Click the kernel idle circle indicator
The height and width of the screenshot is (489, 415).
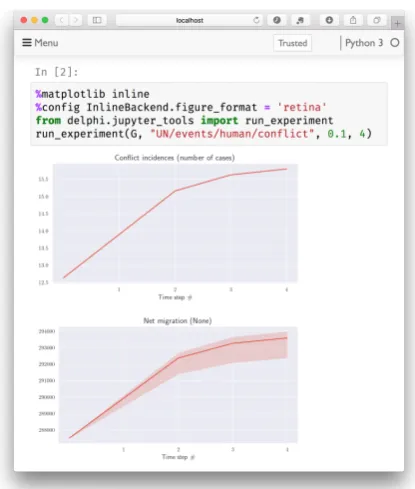395,43
